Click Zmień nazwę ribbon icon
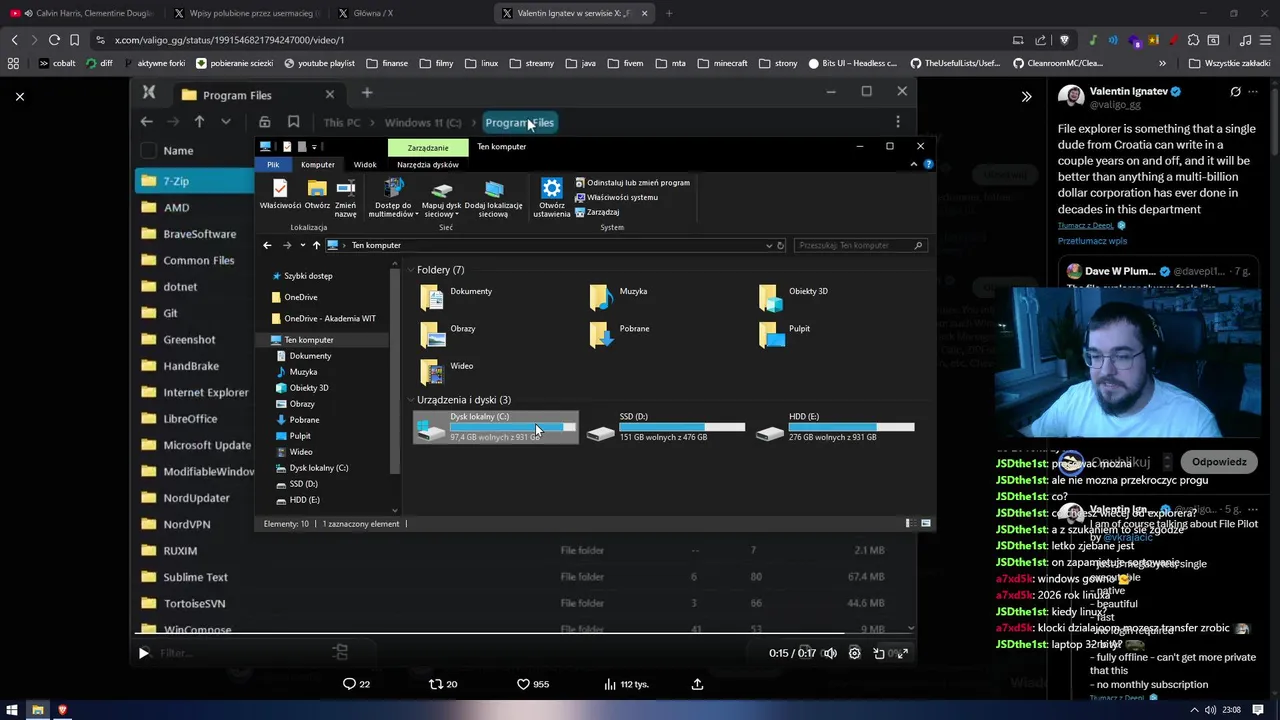This screenshot has width=1280, height=720. coord(346,188)
